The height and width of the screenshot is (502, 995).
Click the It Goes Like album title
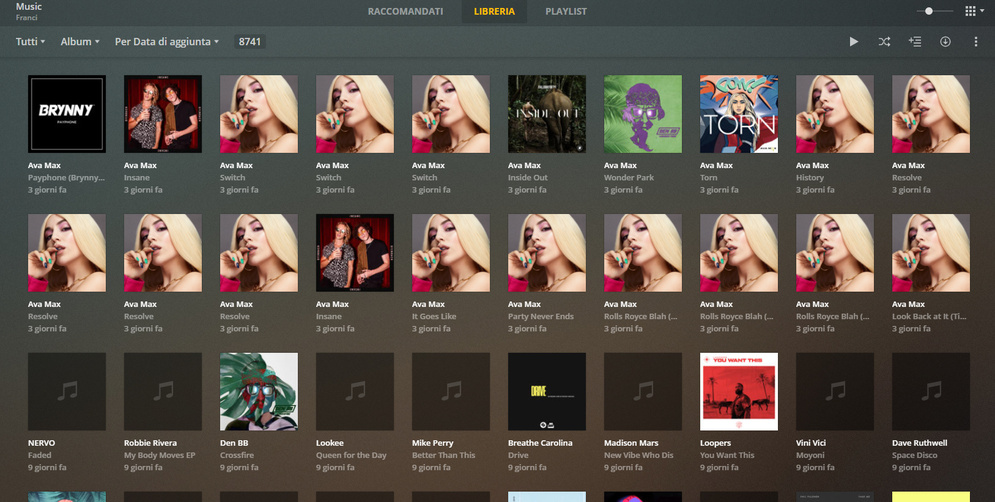pos(434,316)
